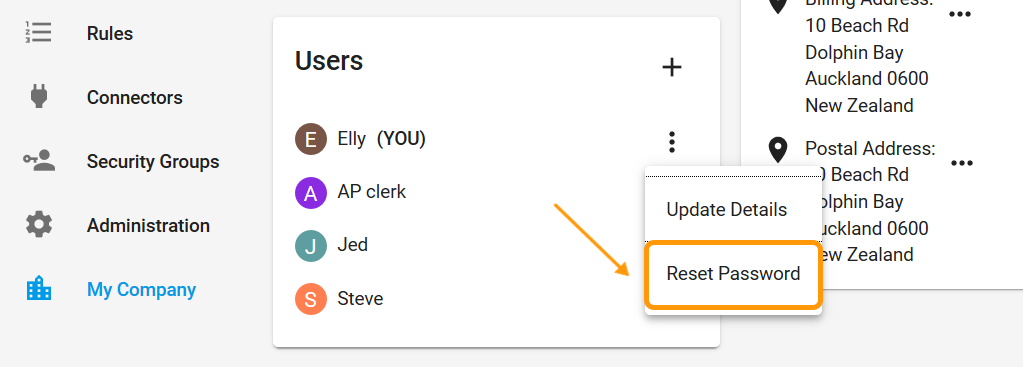Open Elly's three-dot options menu
Viewport: 1023px width, 367px height.
671,141
